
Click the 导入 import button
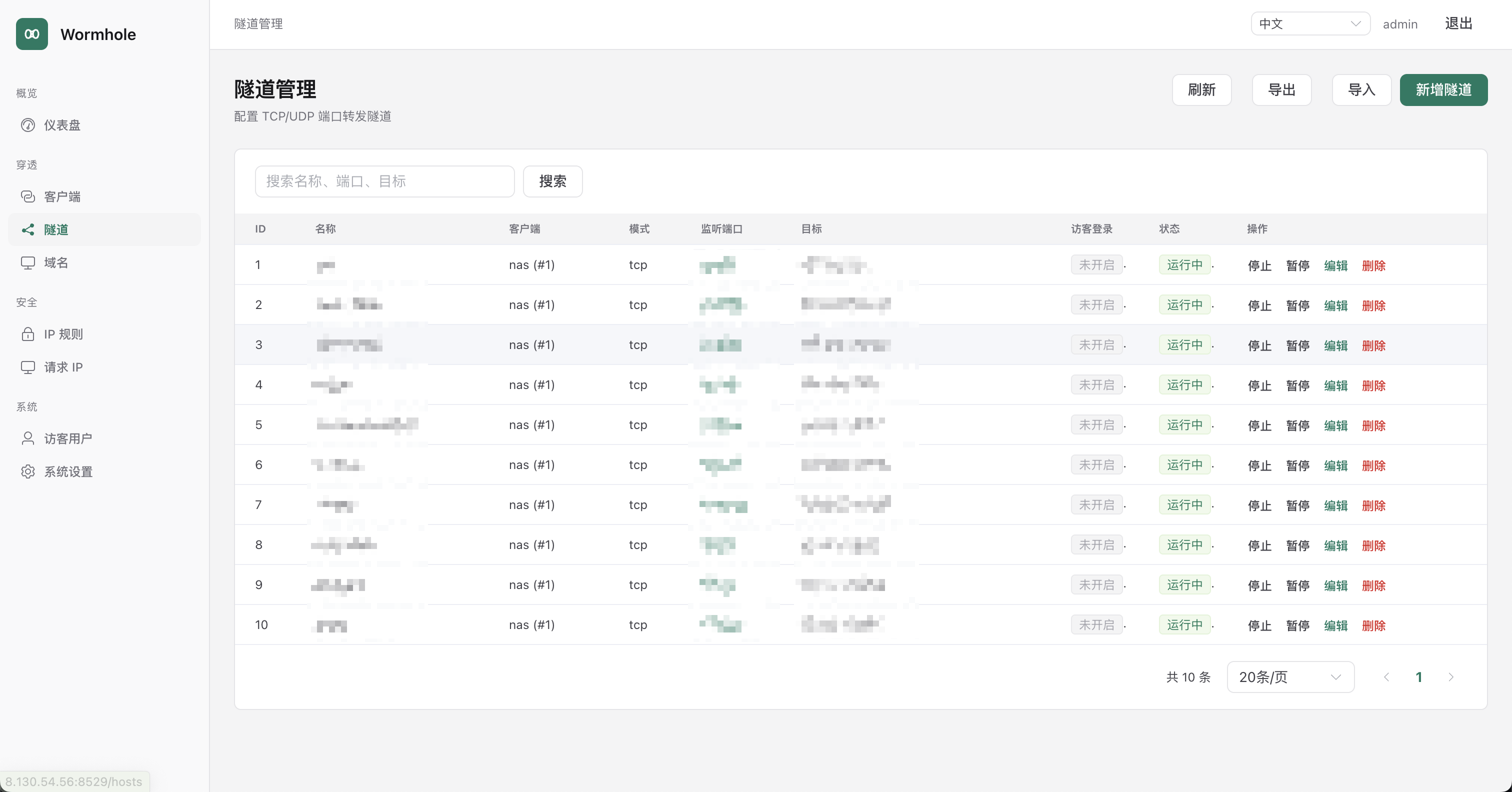coord(1361,90)
